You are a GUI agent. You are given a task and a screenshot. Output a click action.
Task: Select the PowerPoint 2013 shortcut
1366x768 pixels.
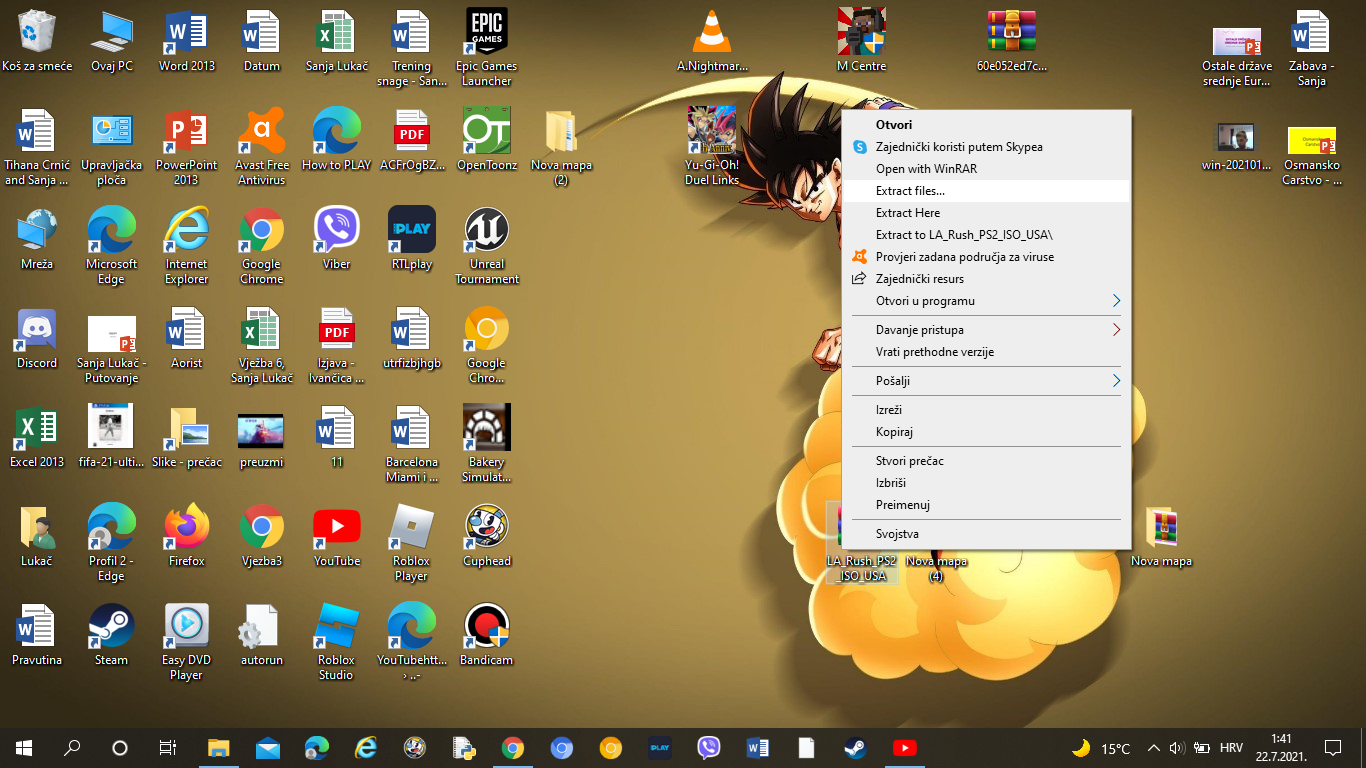point(187,147)
